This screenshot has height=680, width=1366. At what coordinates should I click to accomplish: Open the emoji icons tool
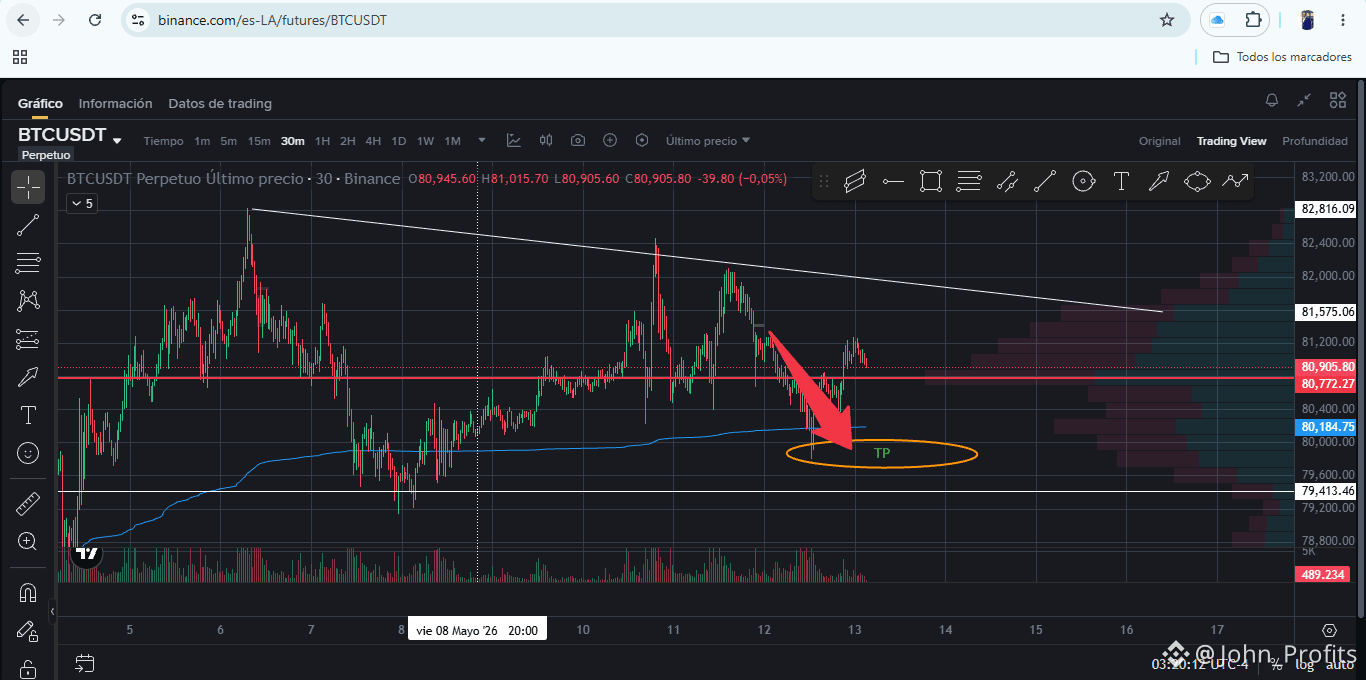pos(28,453)
